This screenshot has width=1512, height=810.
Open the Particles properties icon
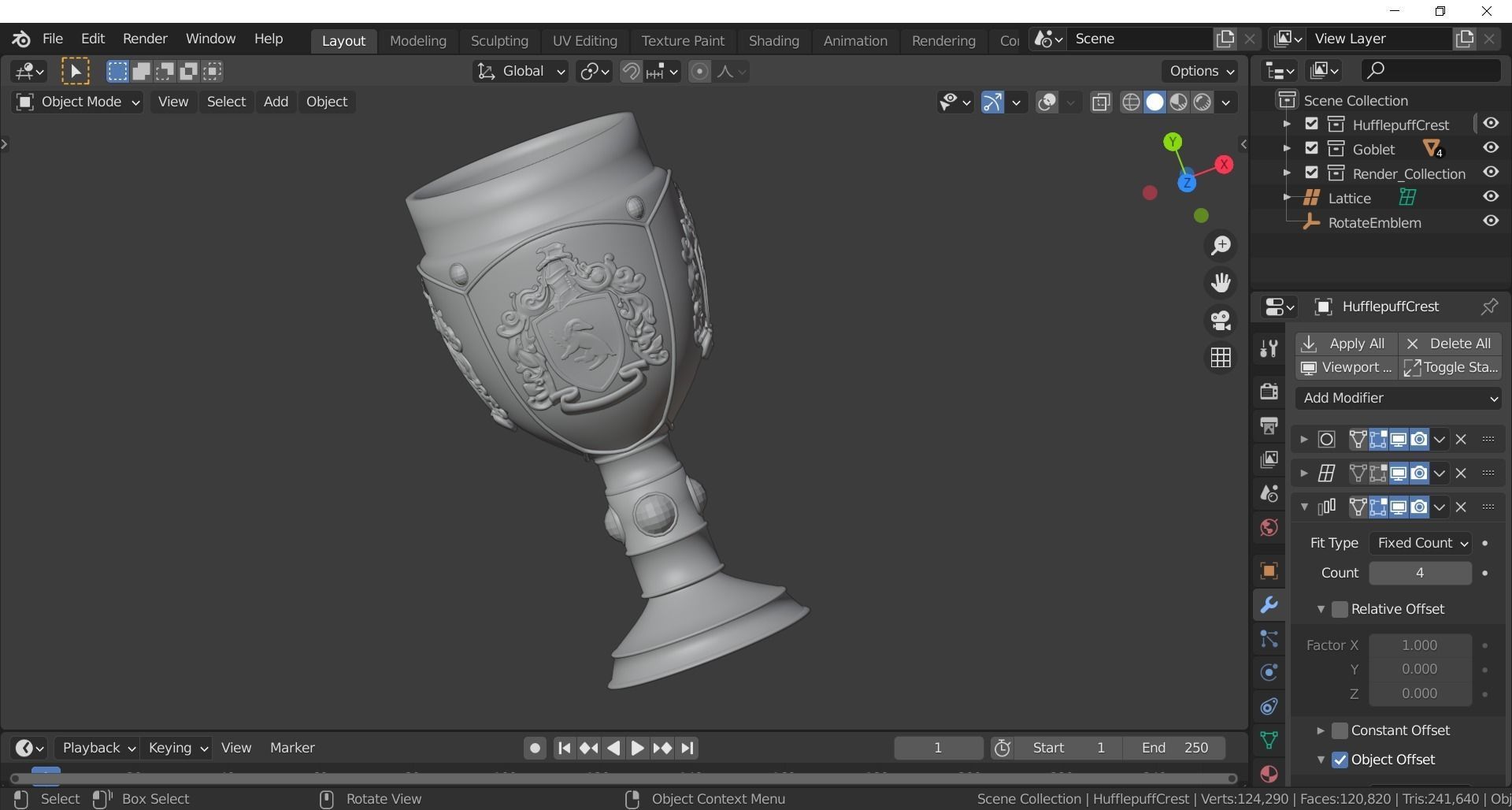click(x=1269, y=639)
